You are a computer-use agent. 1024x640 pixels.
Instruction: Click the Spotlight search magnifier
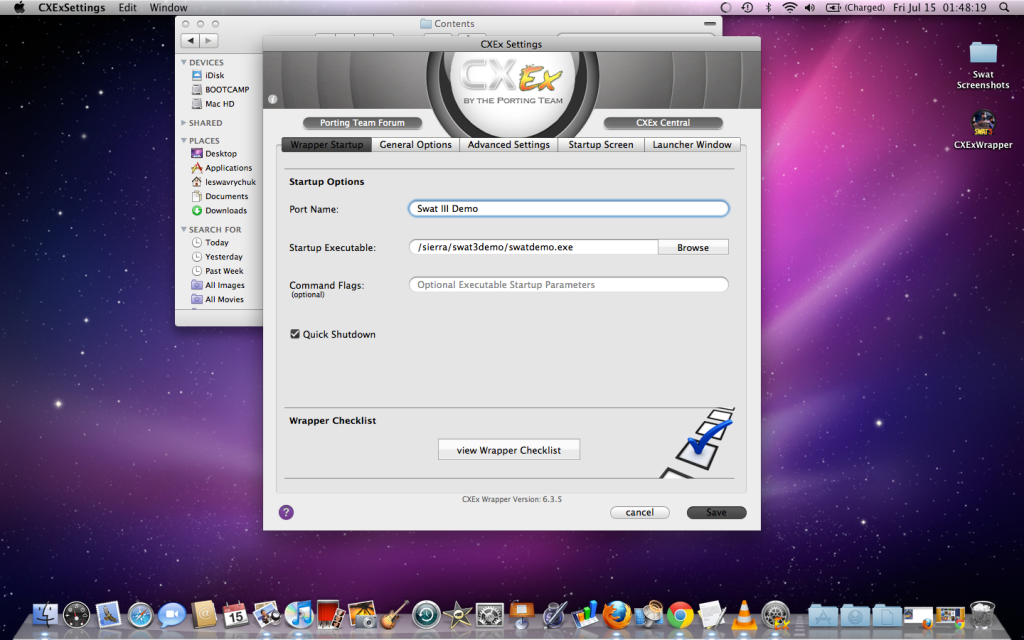1004,8
